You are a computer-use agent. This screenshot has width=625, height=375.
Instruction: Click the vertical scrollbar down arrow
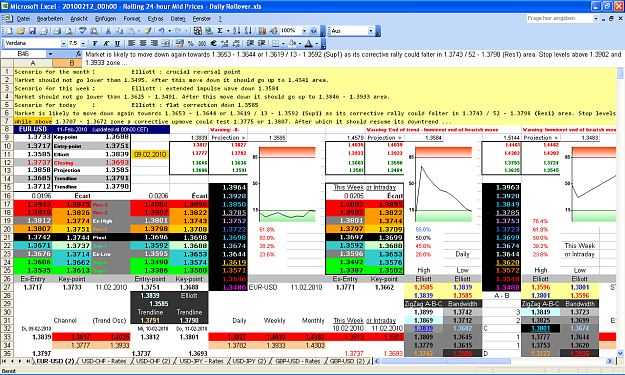pos(620,353)
